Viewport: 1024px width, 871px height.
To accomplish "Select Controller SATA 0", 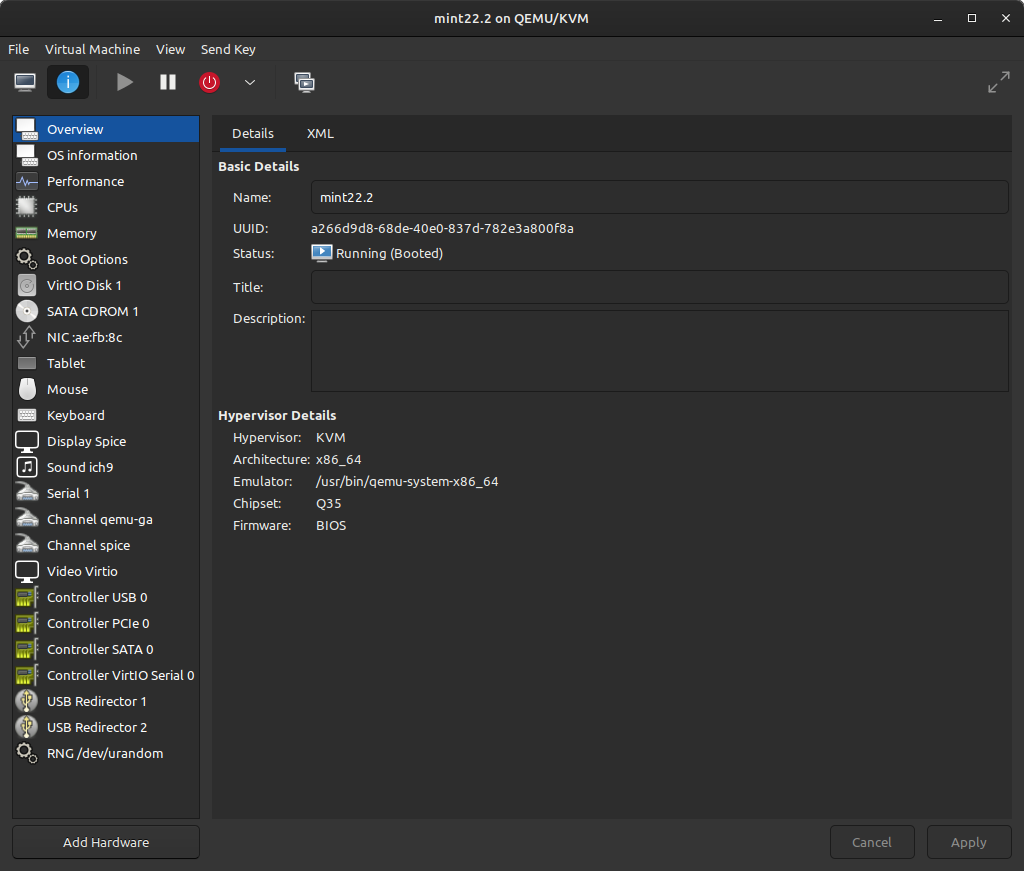I will click(x=106, y=649).
